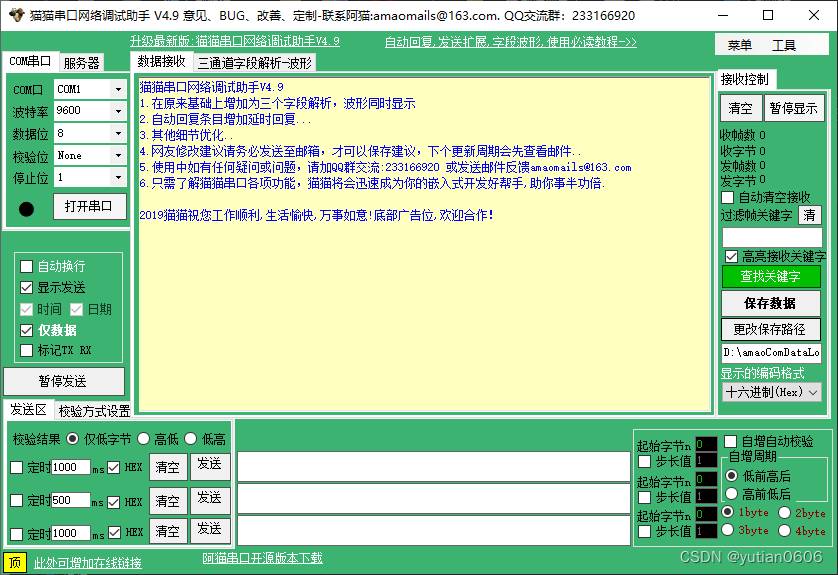Select the 低前高后 radio option

point(732,476)
